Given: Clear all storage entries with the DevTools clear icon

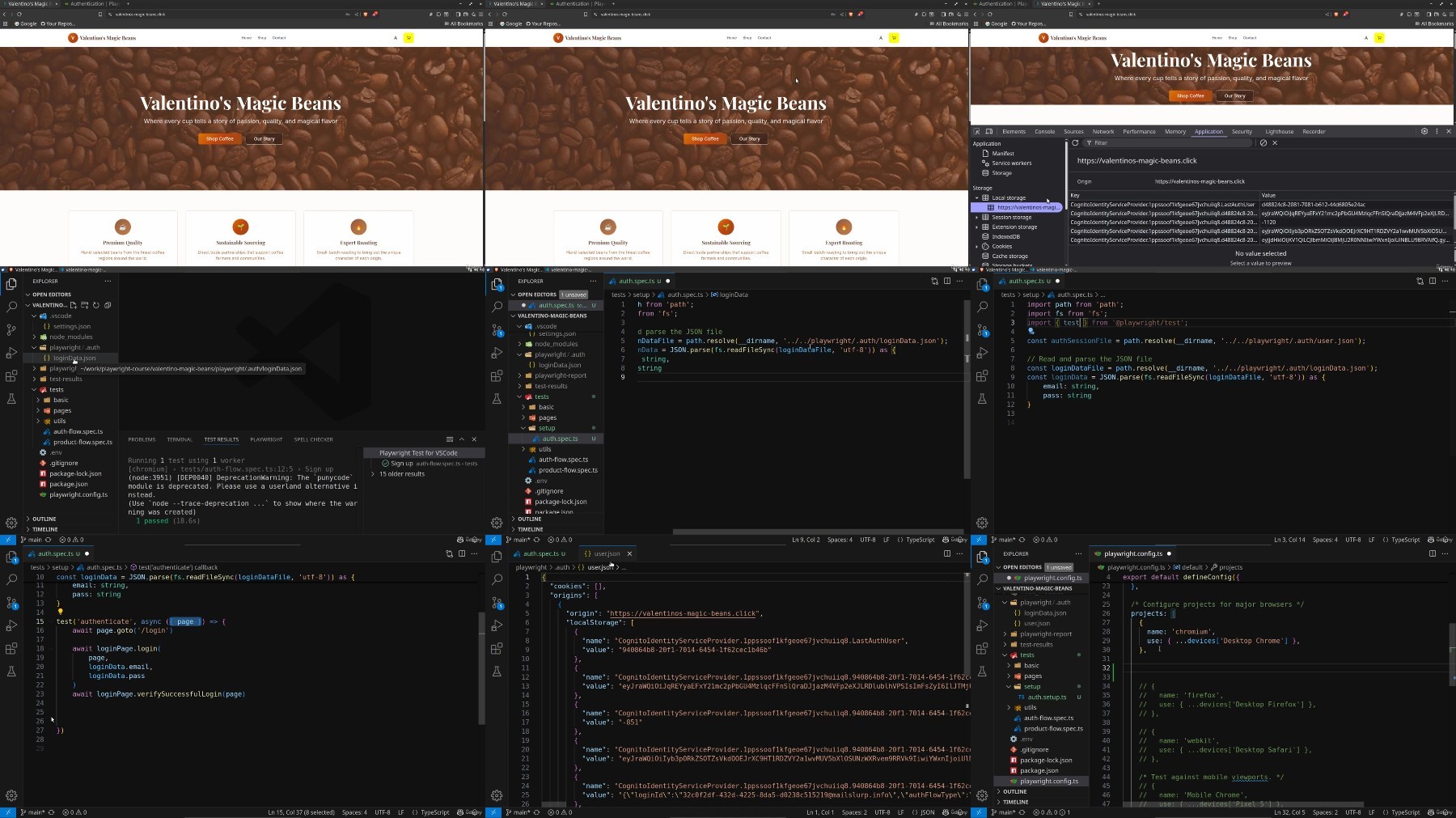Looking at the screenshot, I should [x=1263, y=142].
